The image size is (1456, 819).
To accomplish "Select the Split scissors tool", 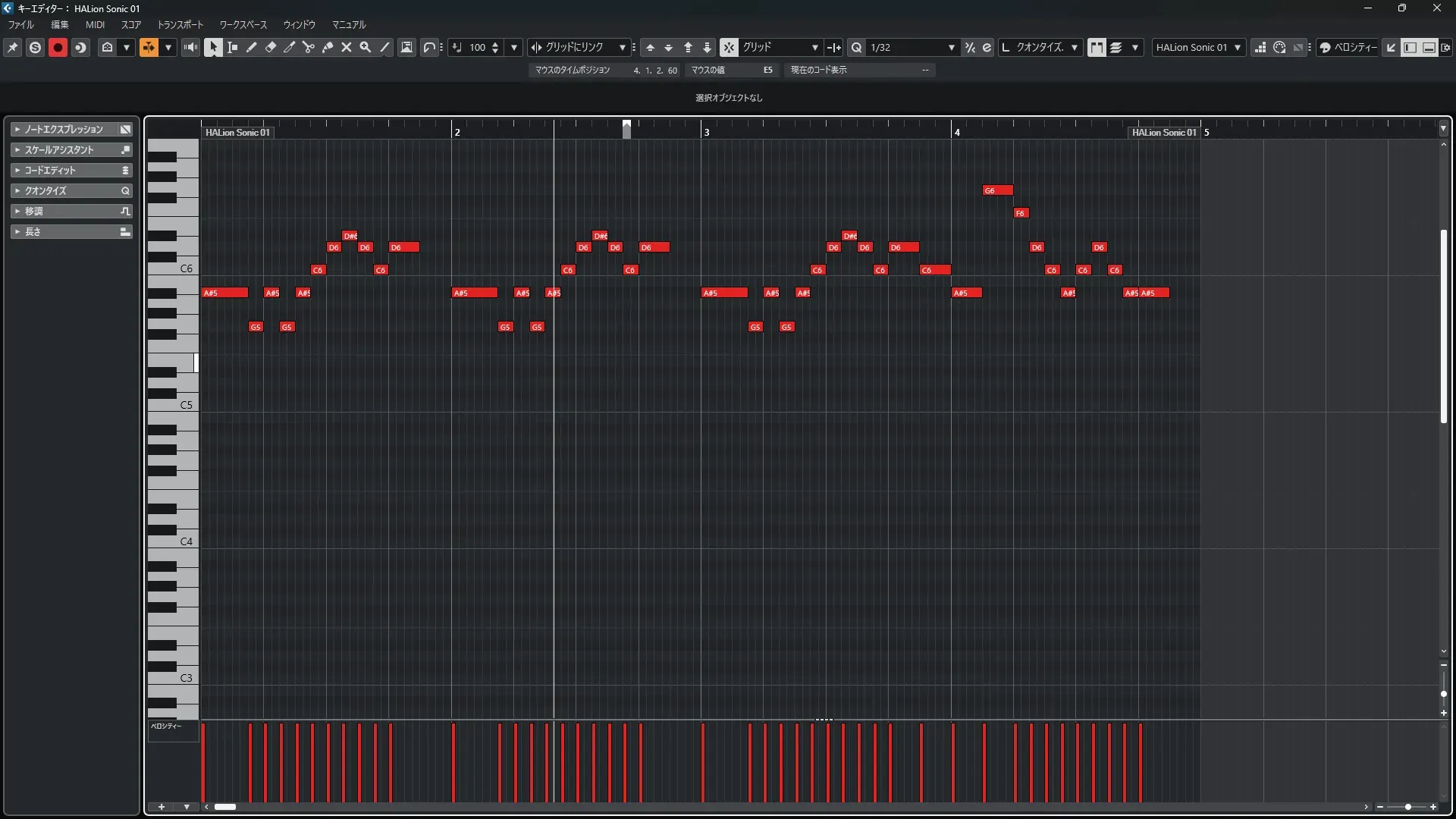I will 309,47.
